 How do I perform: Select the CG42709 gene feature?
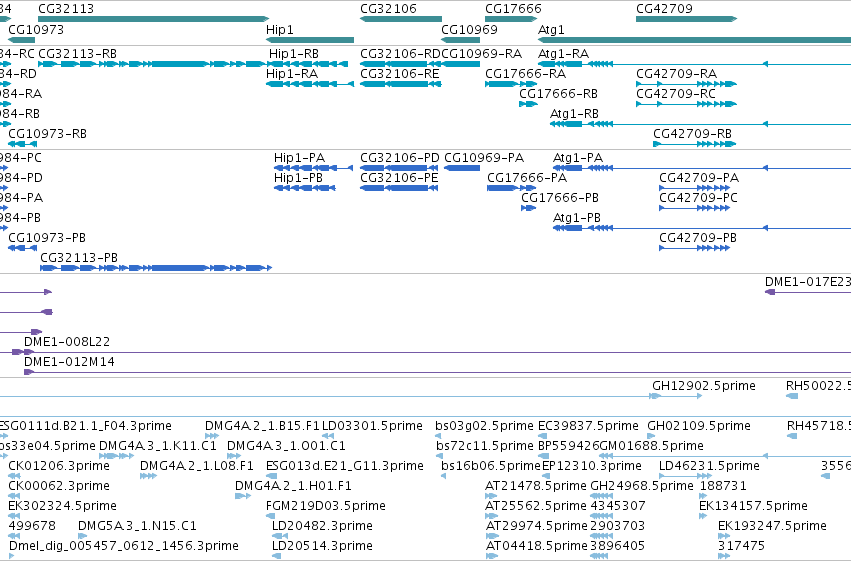point(687,19)
